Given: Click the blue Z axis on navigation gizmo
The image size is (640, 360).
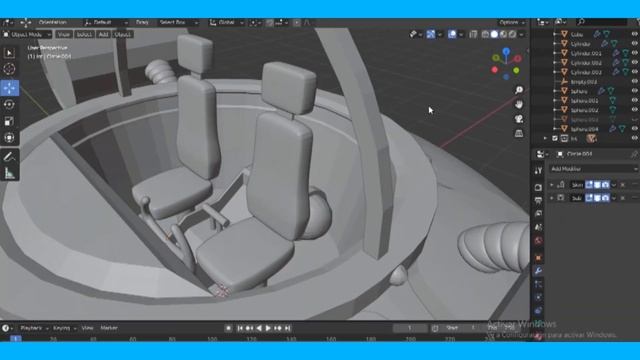Looking at the screenshot, I should 506,51.
